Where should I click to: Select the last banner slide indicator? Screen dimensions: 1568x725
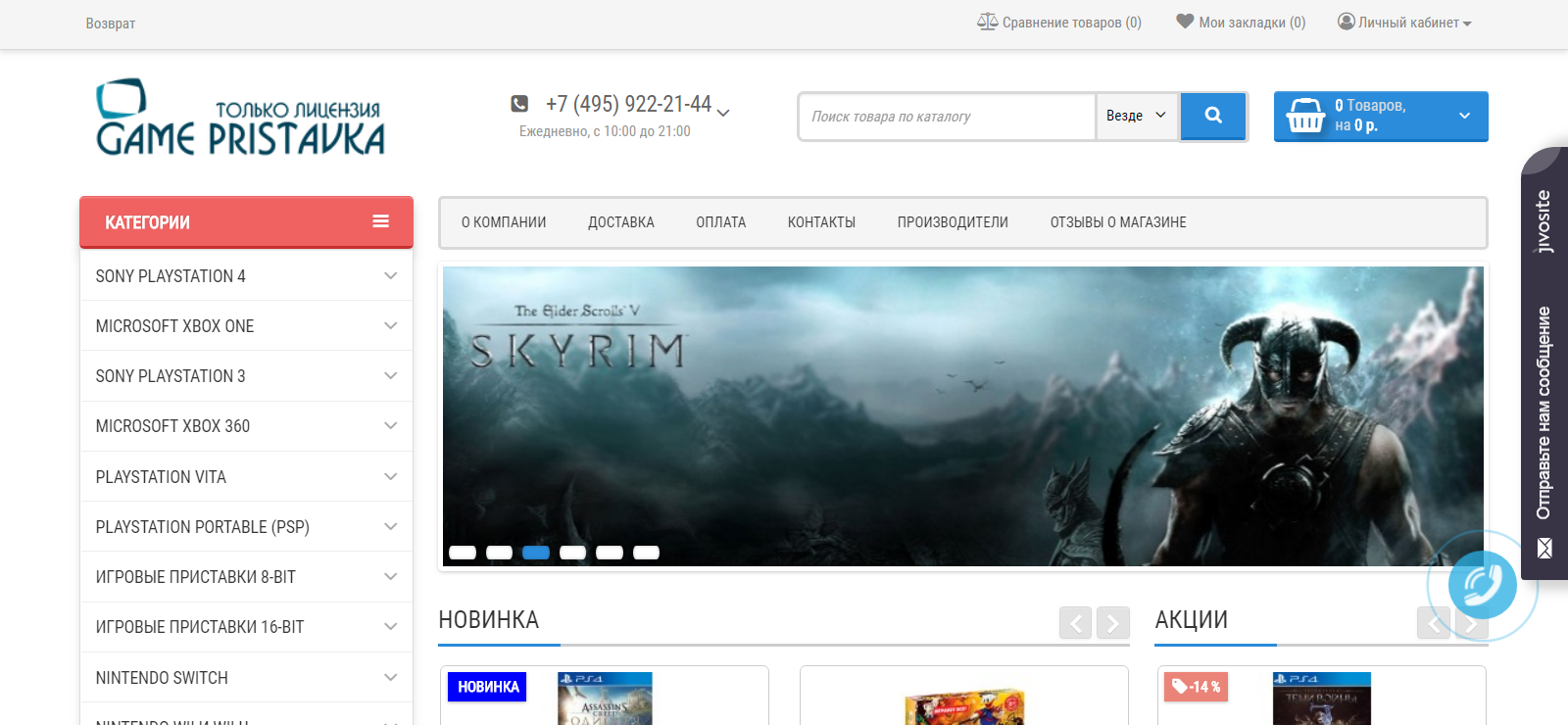pyautogui.click(x=646, y=553)
